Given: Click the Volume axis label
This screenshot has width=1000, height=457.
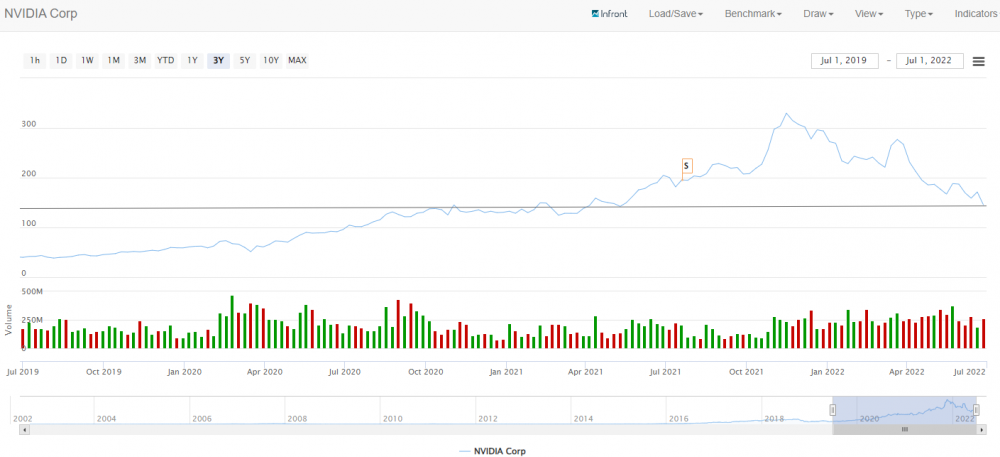Looking at the screenshot, I should (9, 320).
